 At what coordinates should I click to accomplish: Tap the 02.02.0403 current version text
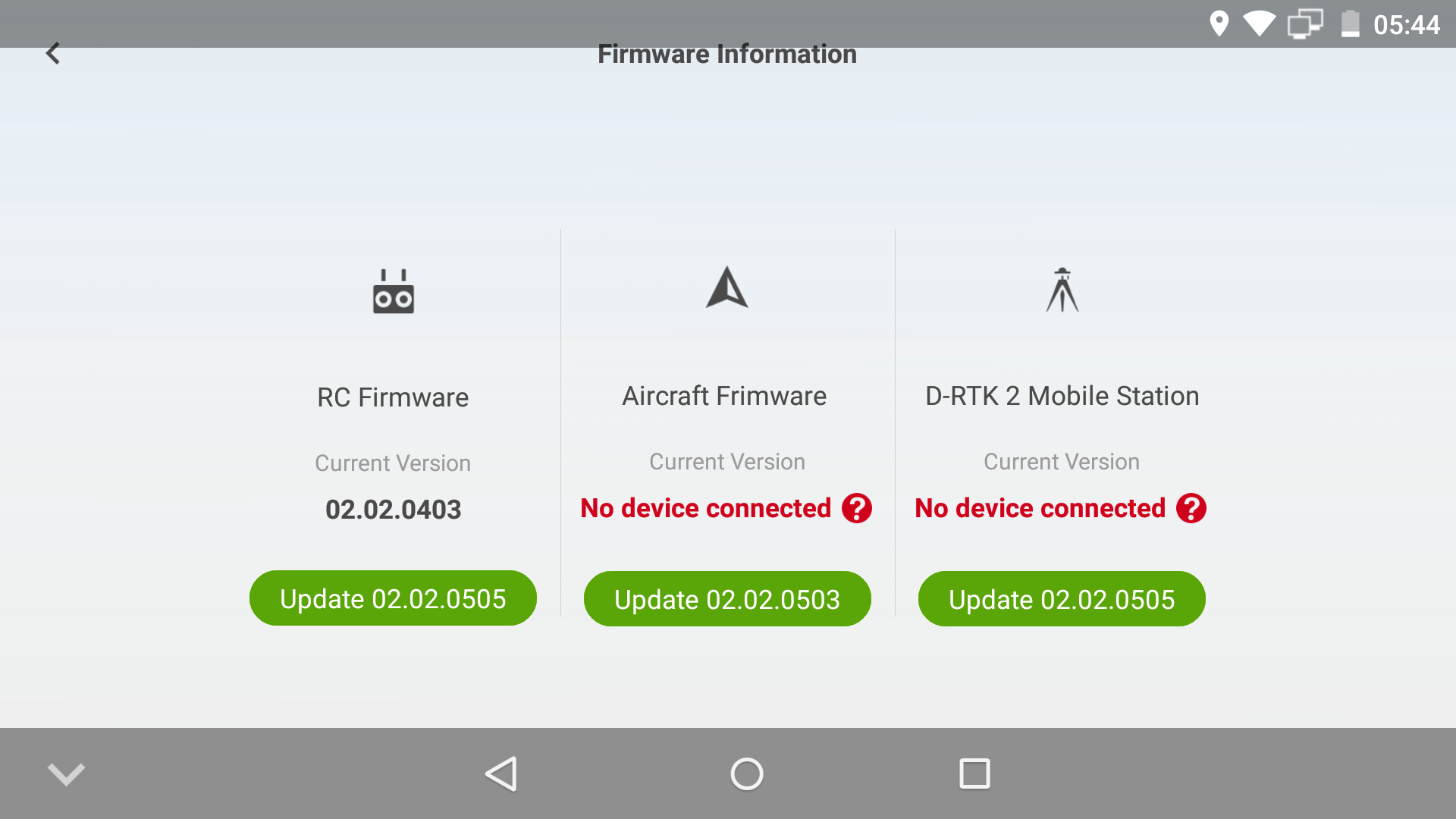(x=393, y=510)
